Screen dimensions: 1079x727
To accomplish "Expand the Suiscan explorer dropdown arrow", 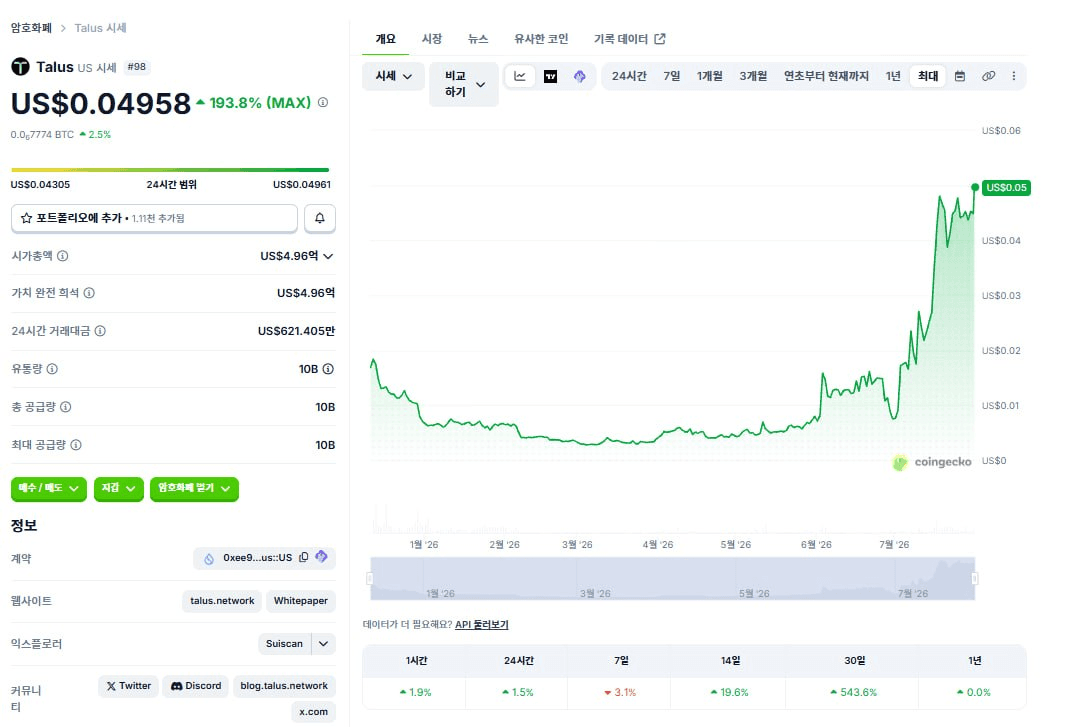I will pyautogui.click(x=323, y=644).
